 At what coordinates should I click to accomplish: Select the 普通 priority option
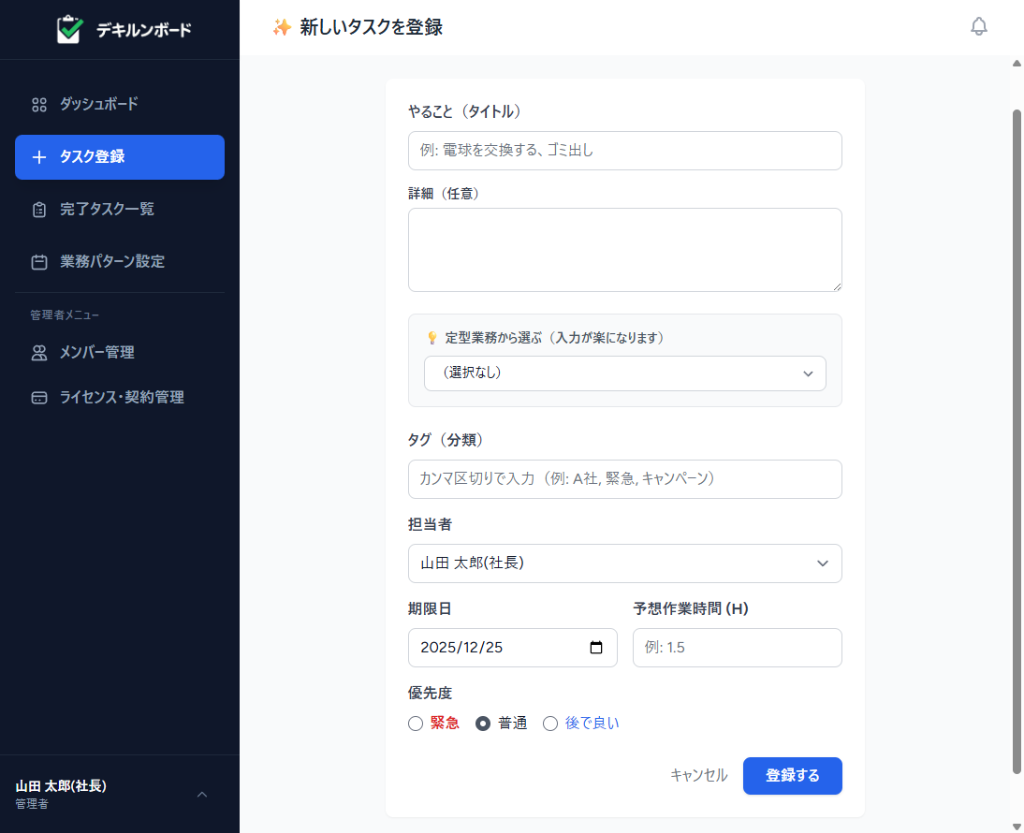(x=482, y=722)
